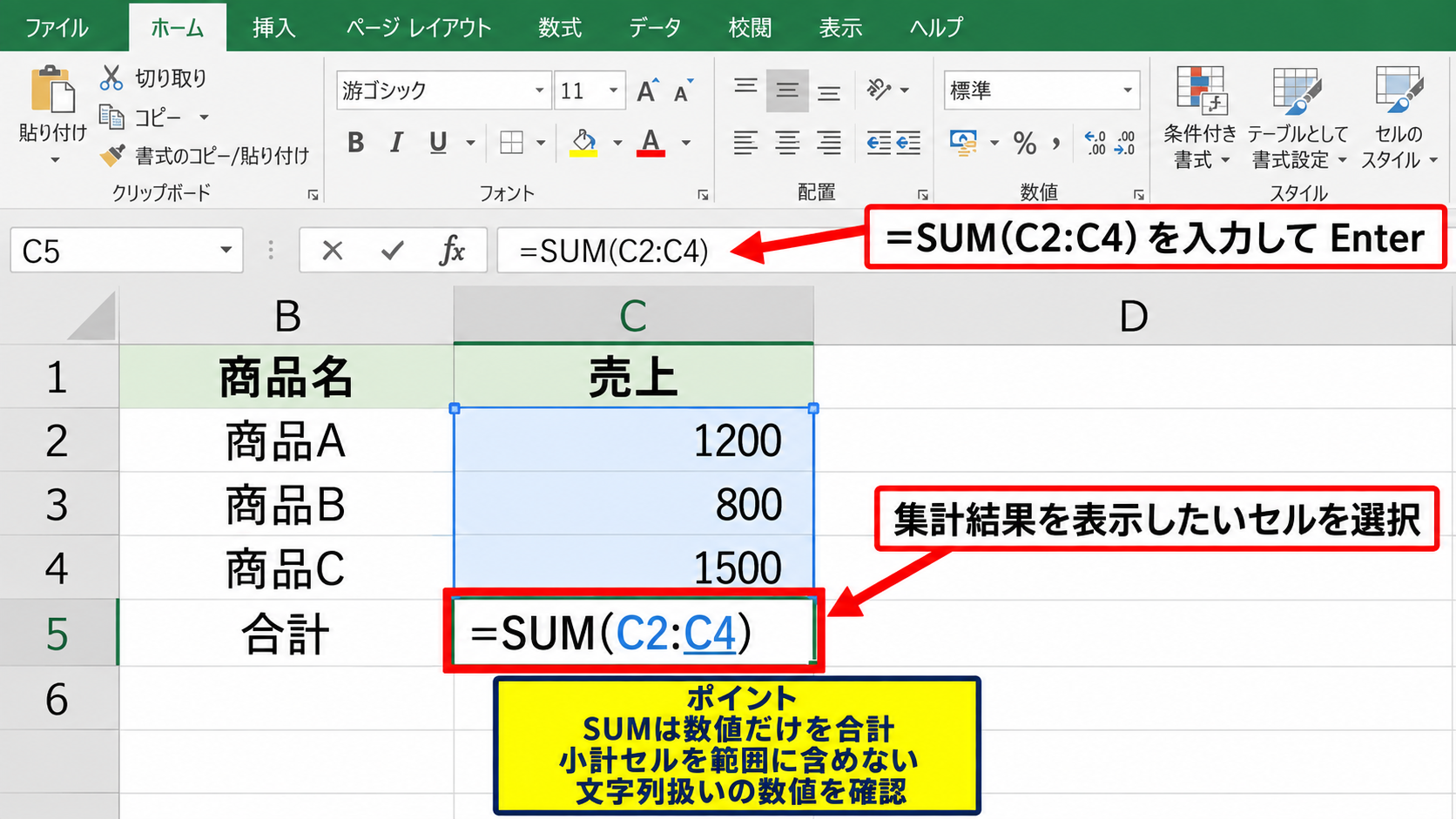1456x819 pixels.
Task: Click the Insert Function fx icon
Action: 452,251
